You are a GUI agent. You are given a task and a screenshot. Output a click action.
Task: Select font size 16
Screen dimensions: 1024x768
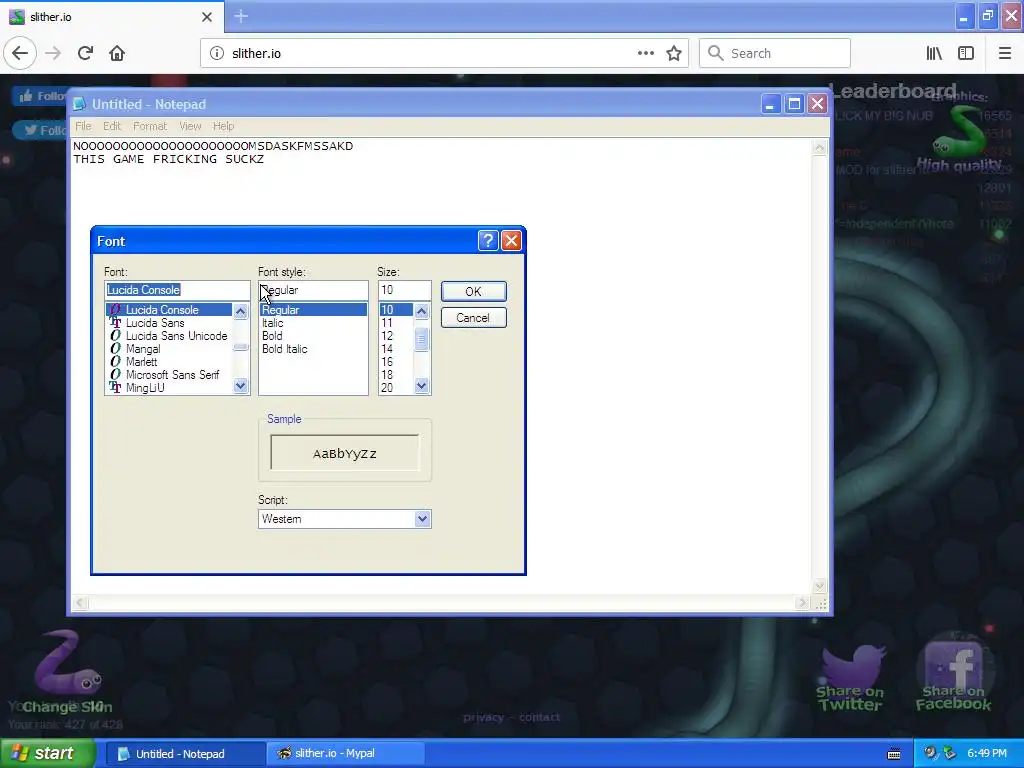387,362
